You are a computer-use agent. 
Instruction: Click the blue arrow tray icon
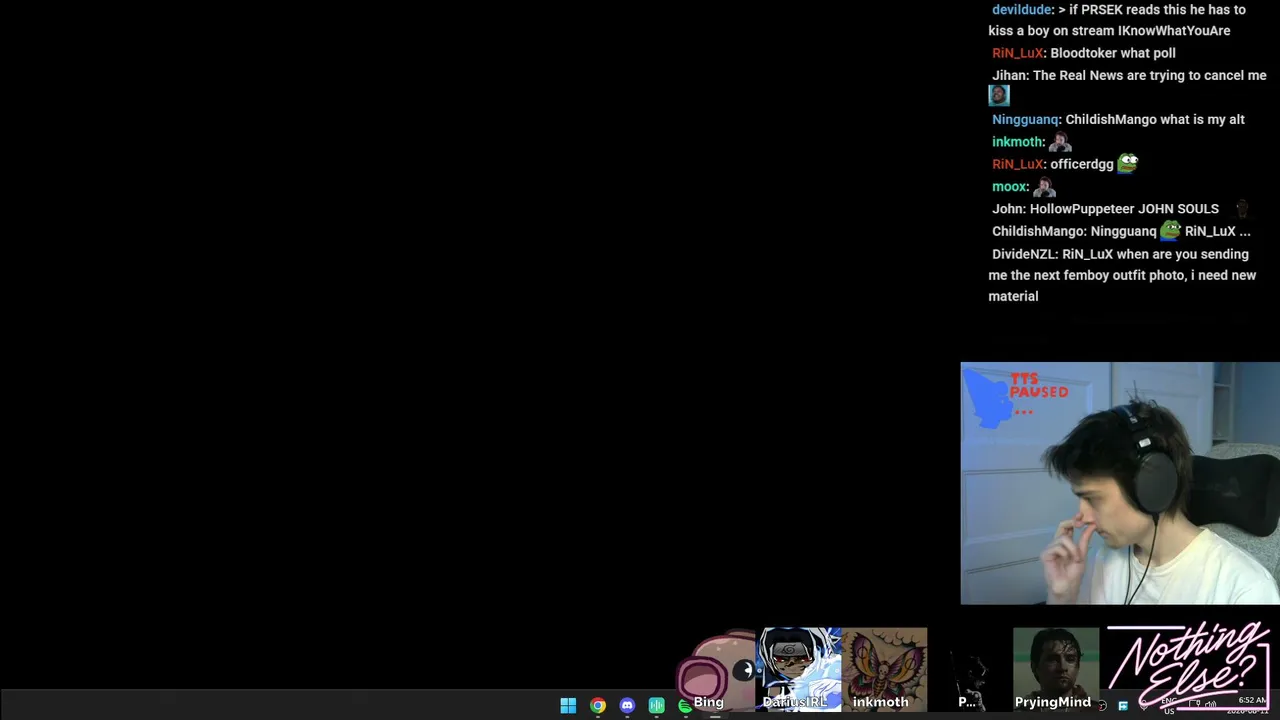1123,706
